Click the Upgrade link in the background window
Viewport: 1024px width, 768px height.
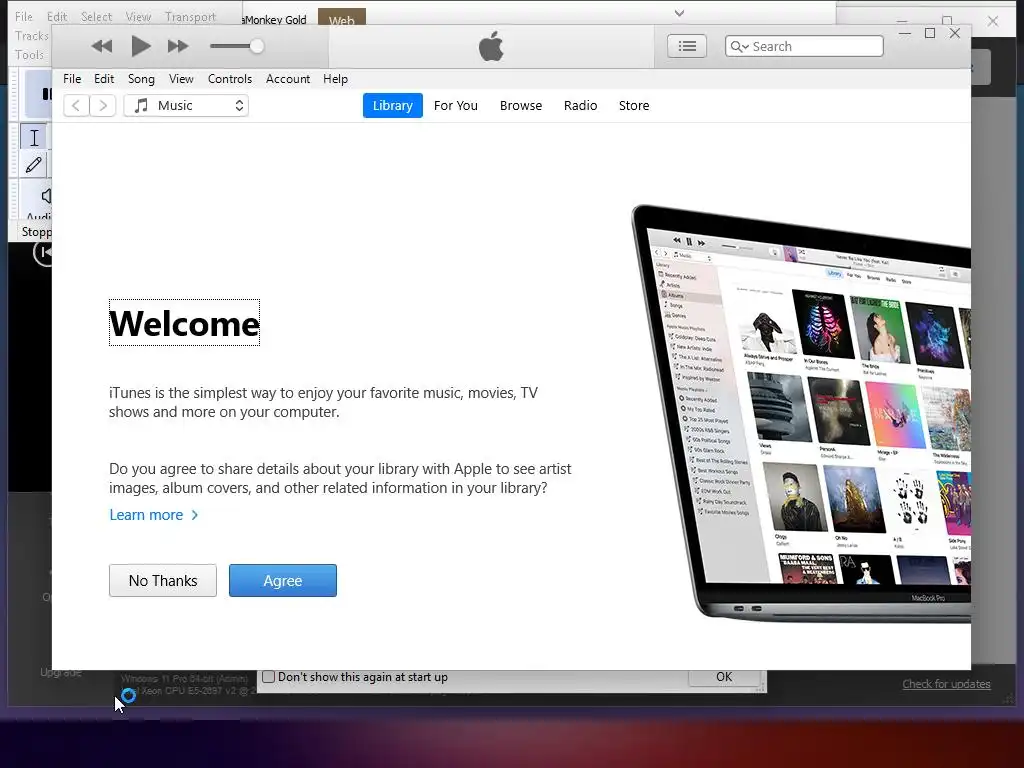[61, 673]
